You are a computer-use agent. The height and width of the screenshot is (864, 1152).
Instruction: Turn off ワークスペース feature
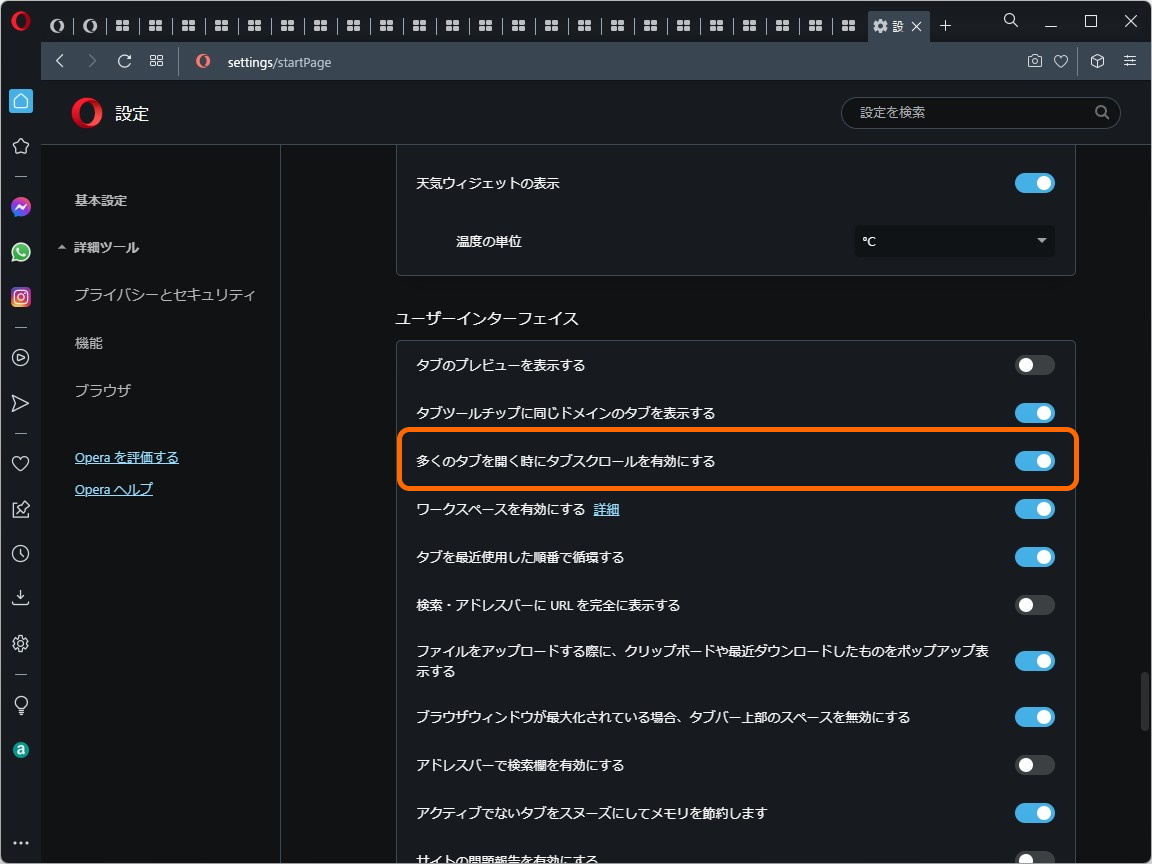pos(1034,509)
